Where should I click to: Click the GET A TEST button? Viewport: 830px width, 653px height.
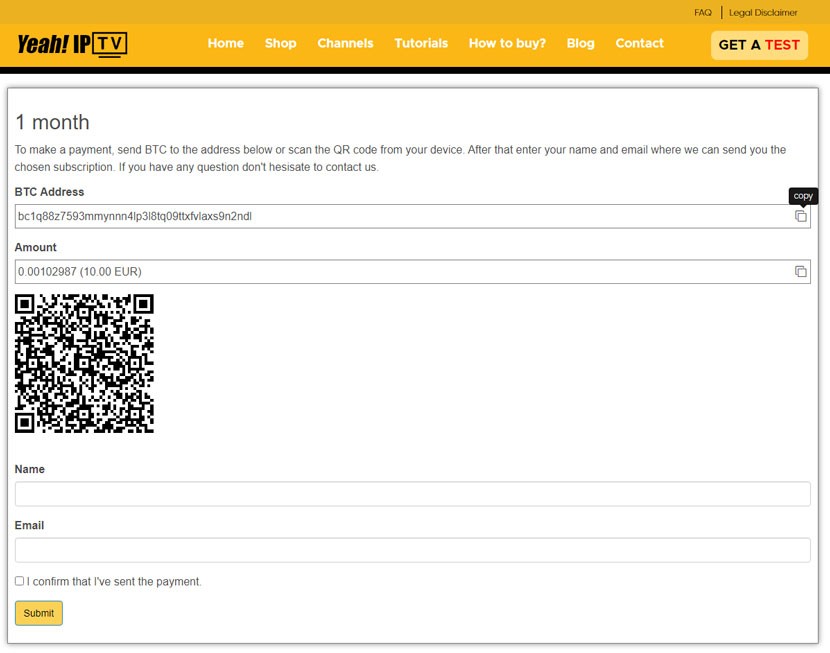tap(759, 45)
